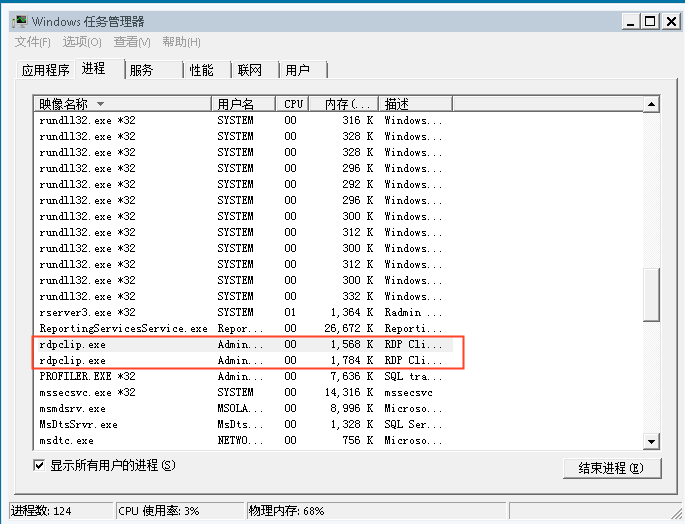
Task: Switch to the 应用程序 tab
Action: pos(46,70)
